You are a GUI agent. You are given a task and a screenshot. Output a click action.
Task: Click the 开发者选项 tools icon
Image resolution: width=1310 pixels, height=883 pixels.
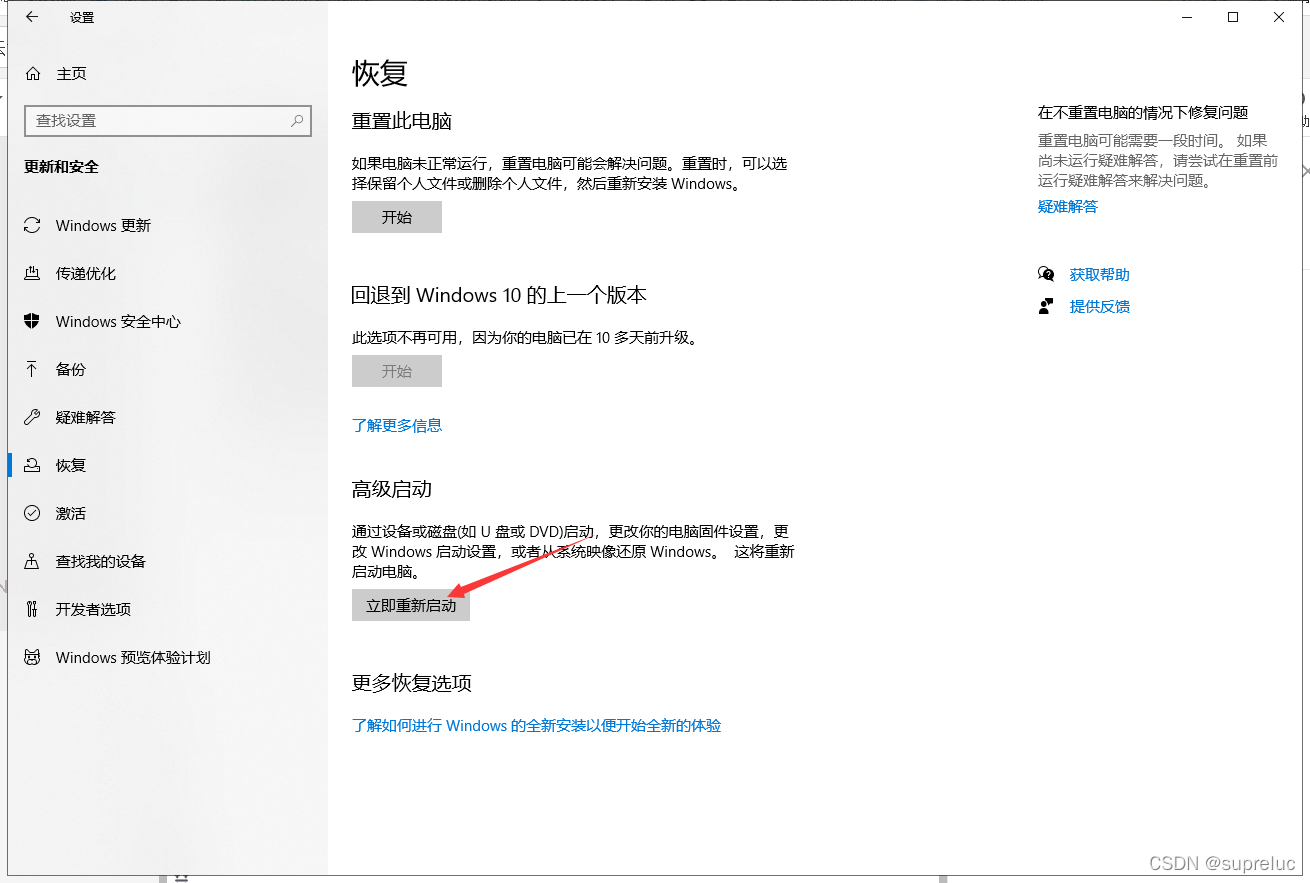(33, 610)
